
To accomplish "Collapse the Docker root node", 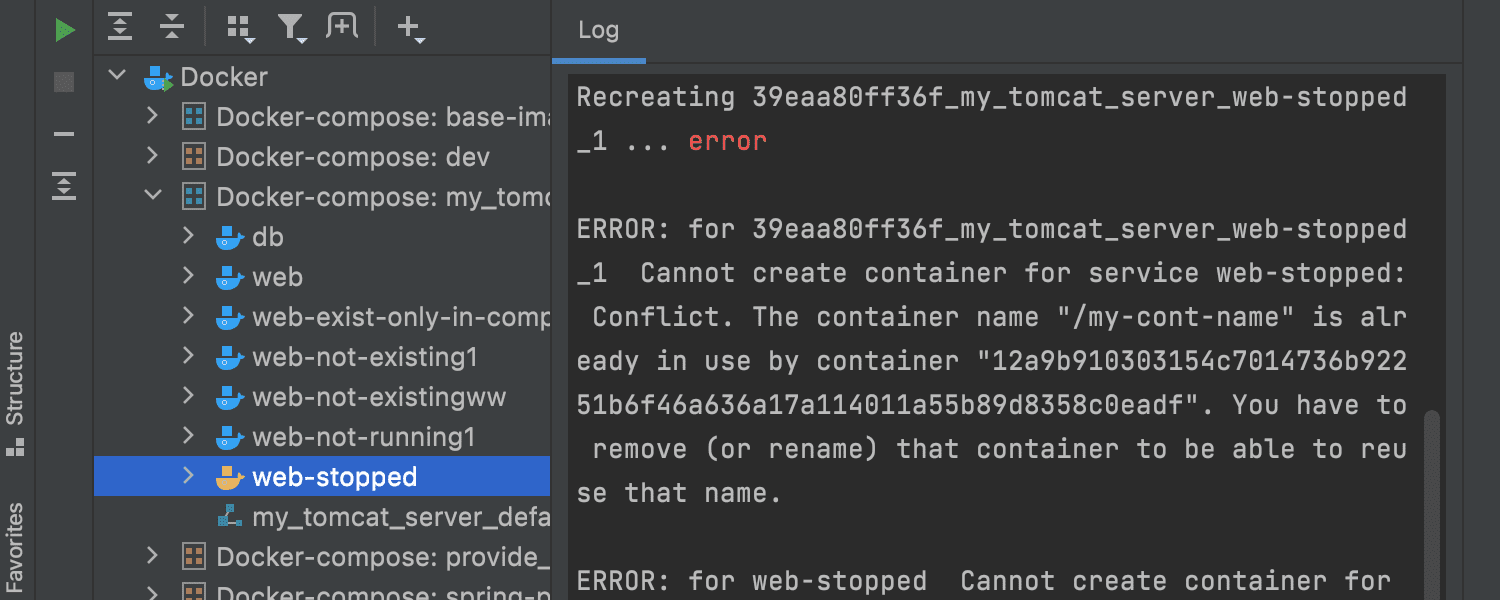I will point(118,76).
